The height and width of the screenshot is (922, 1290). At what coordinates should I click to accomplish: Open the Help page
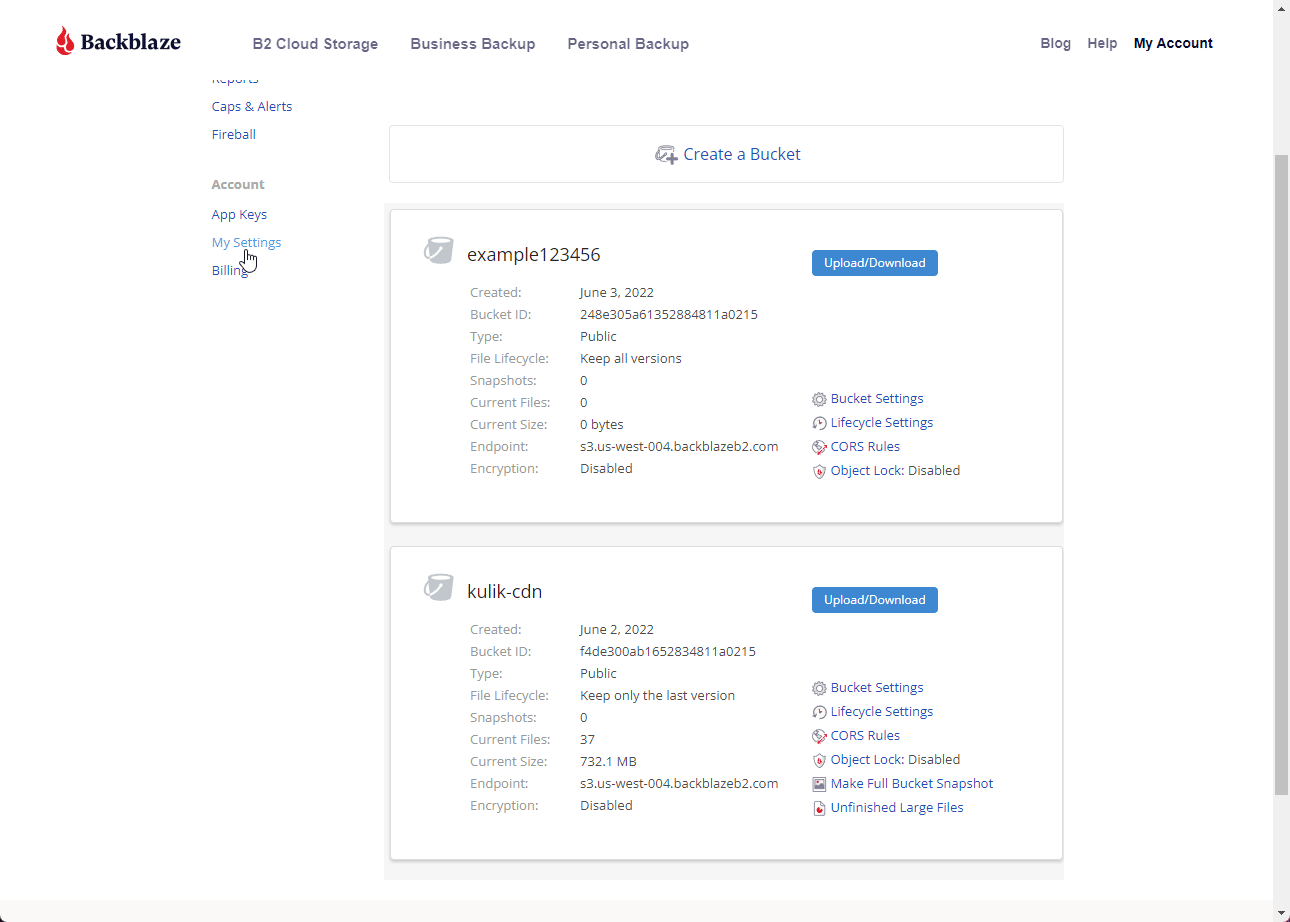click(1102, 43)
